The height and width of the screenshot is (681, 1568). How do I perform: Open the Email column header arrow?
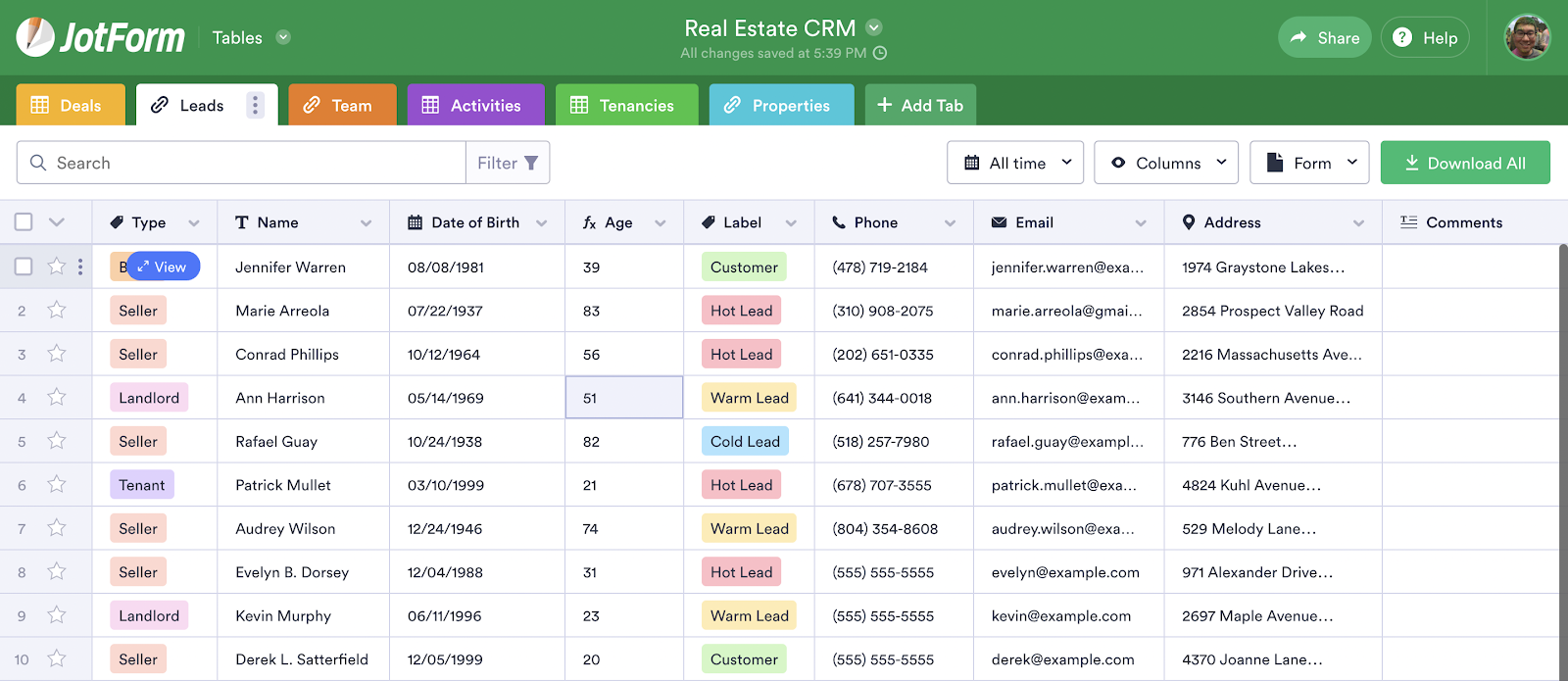(x=1141, y=223)
